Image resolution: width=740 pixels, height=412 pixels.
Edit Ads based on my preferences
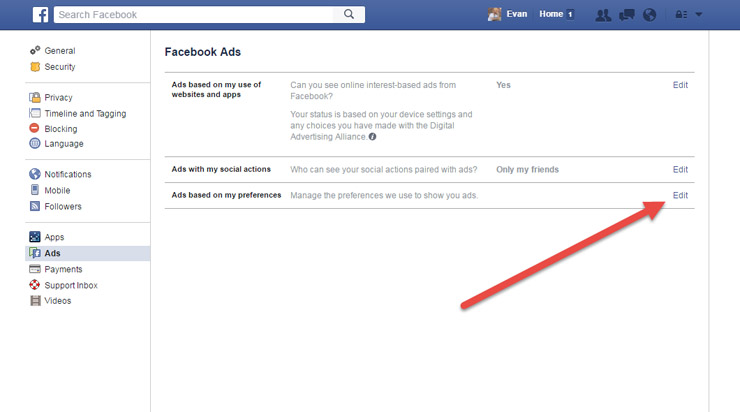(x=680, y=195)
